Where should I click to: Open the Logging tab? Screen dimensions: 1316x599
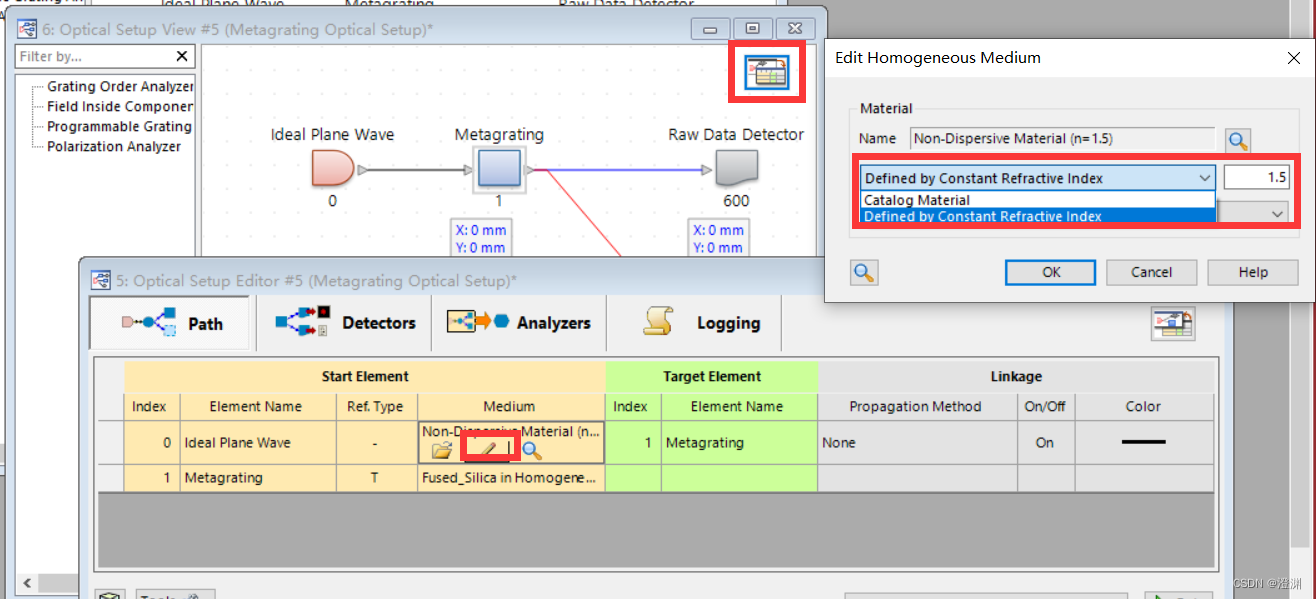pyautogui.click(x=693, y=323)
